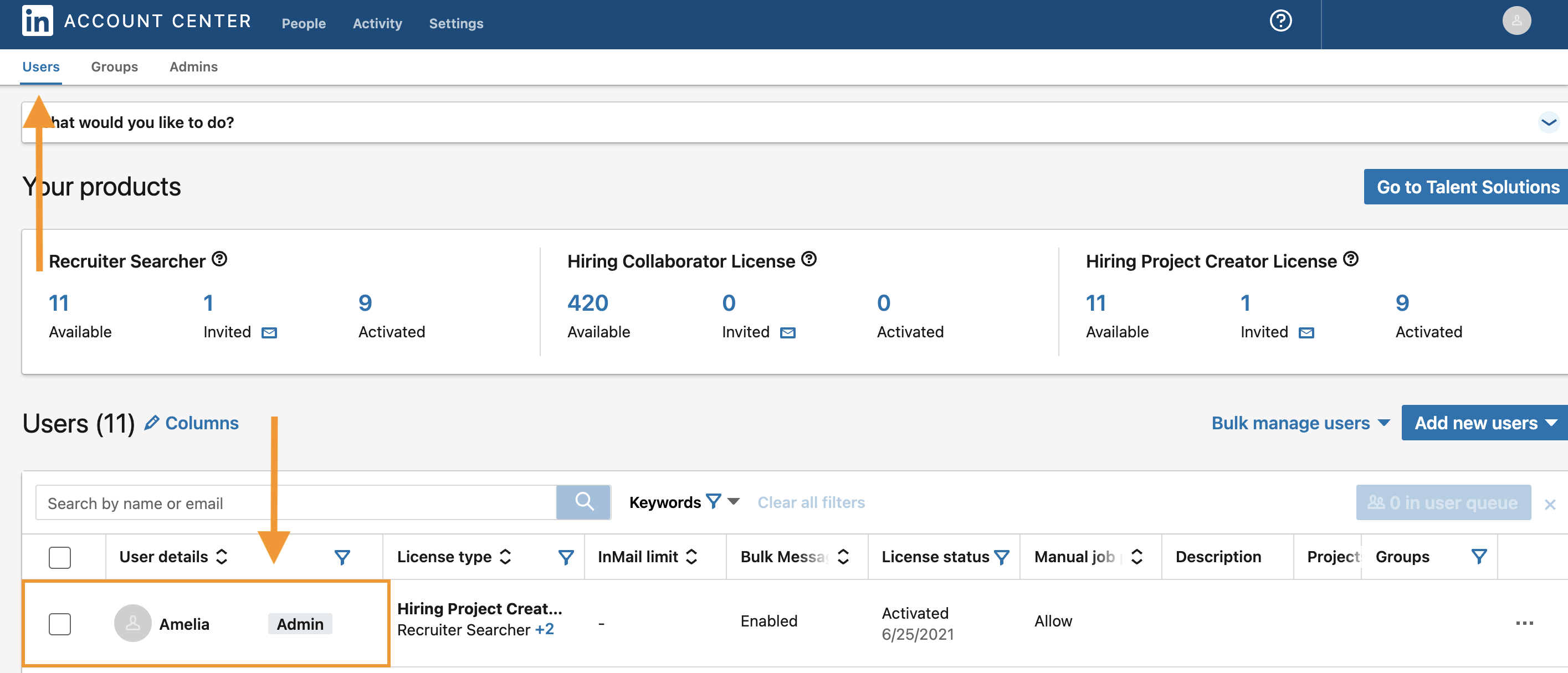Focus the Search by name or email field
Image resolution: width=1568 pixels, height=673 pixels.
296,502
